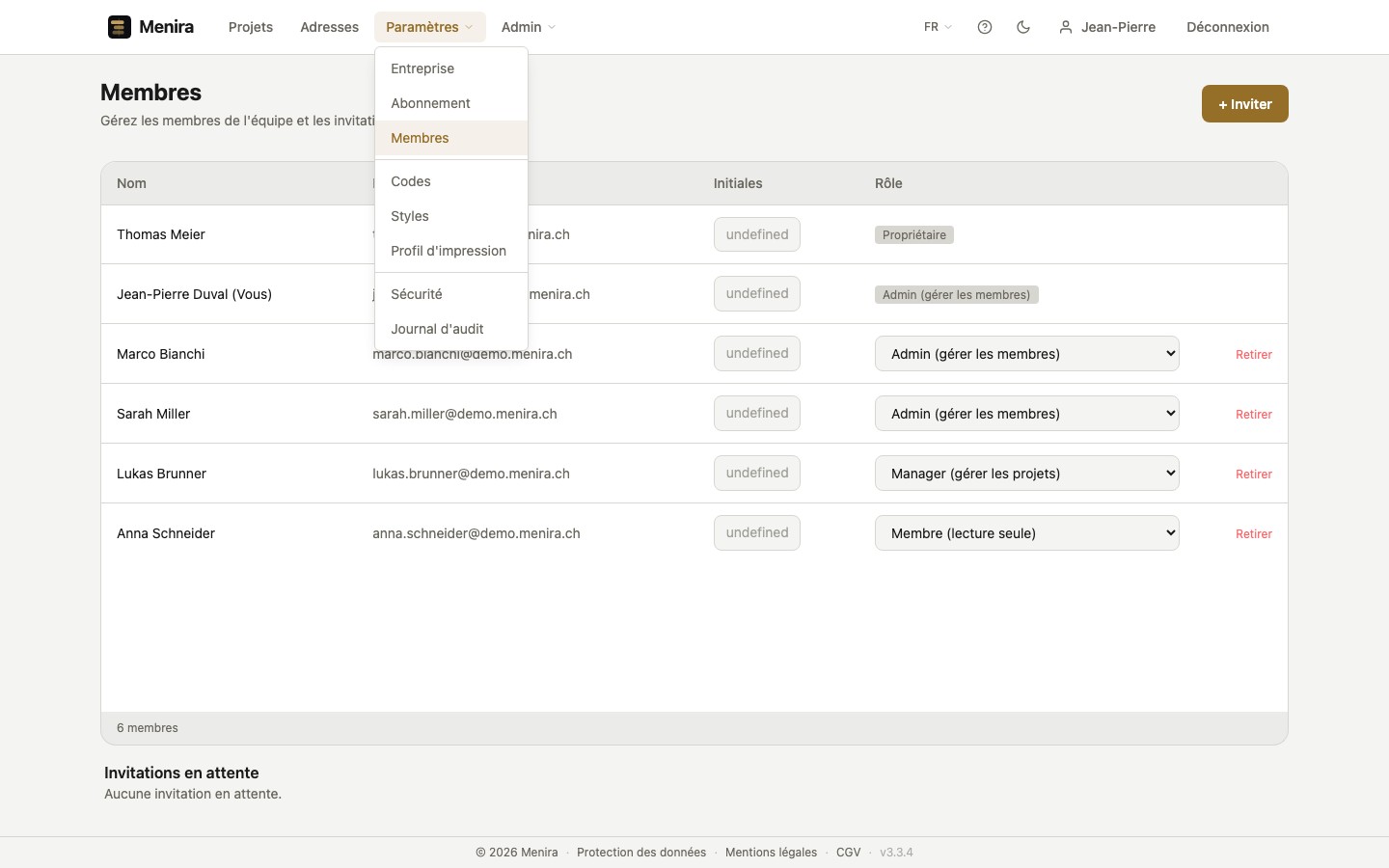Image resolution: width=1389 pixels, height=868 pixels.
Task: Open CGV footer link
Action: (x=848, y=853)
